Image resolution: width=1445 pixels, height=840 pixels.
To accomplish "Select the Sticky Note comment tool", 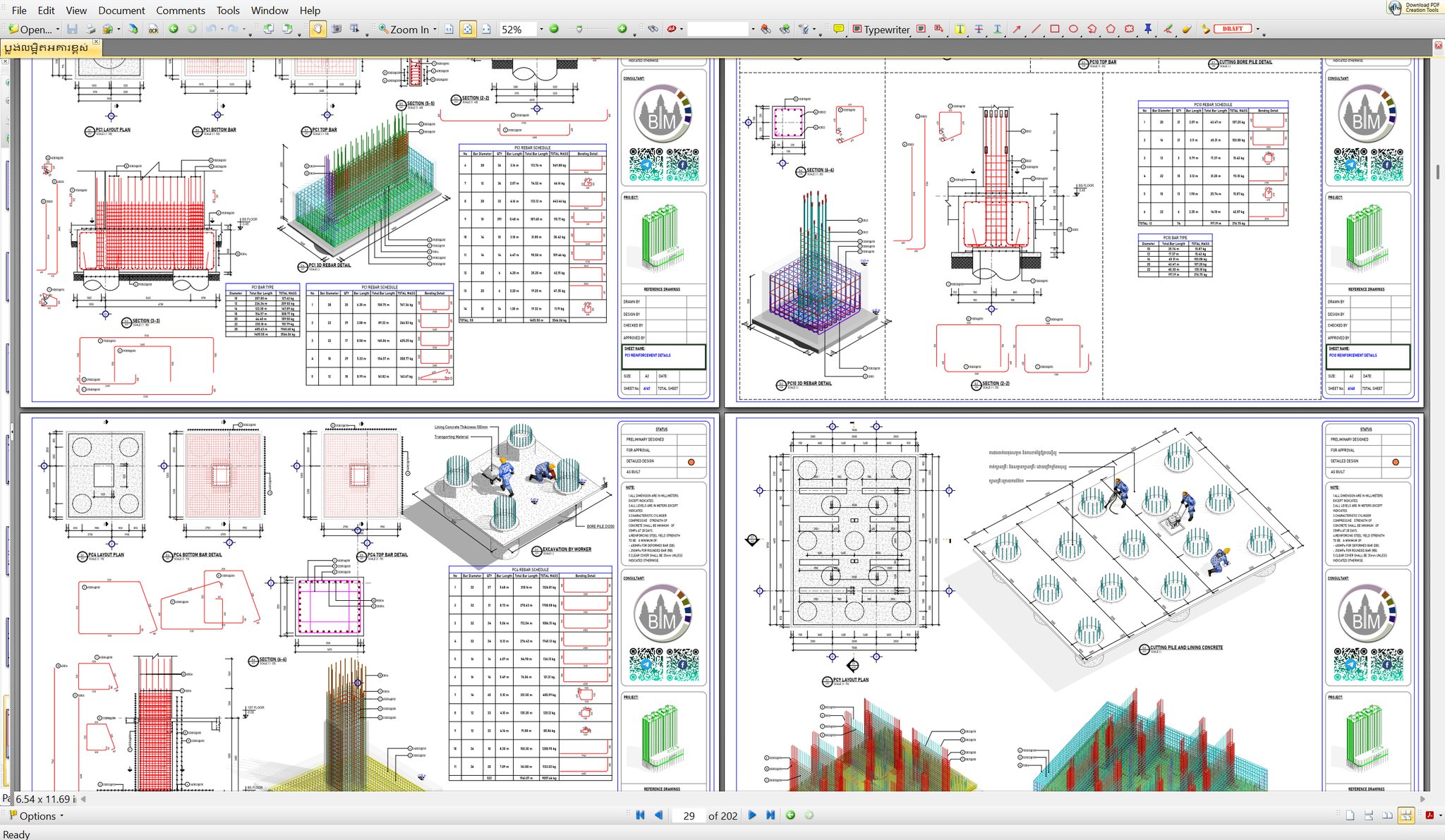I will click(x=838, y=29).
